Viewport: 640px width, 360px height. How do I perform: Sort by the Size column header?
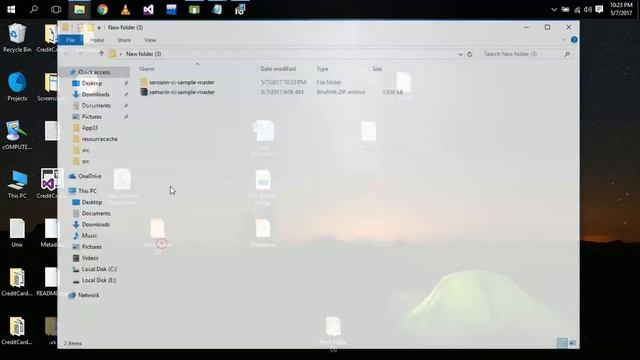click(377, 69)
